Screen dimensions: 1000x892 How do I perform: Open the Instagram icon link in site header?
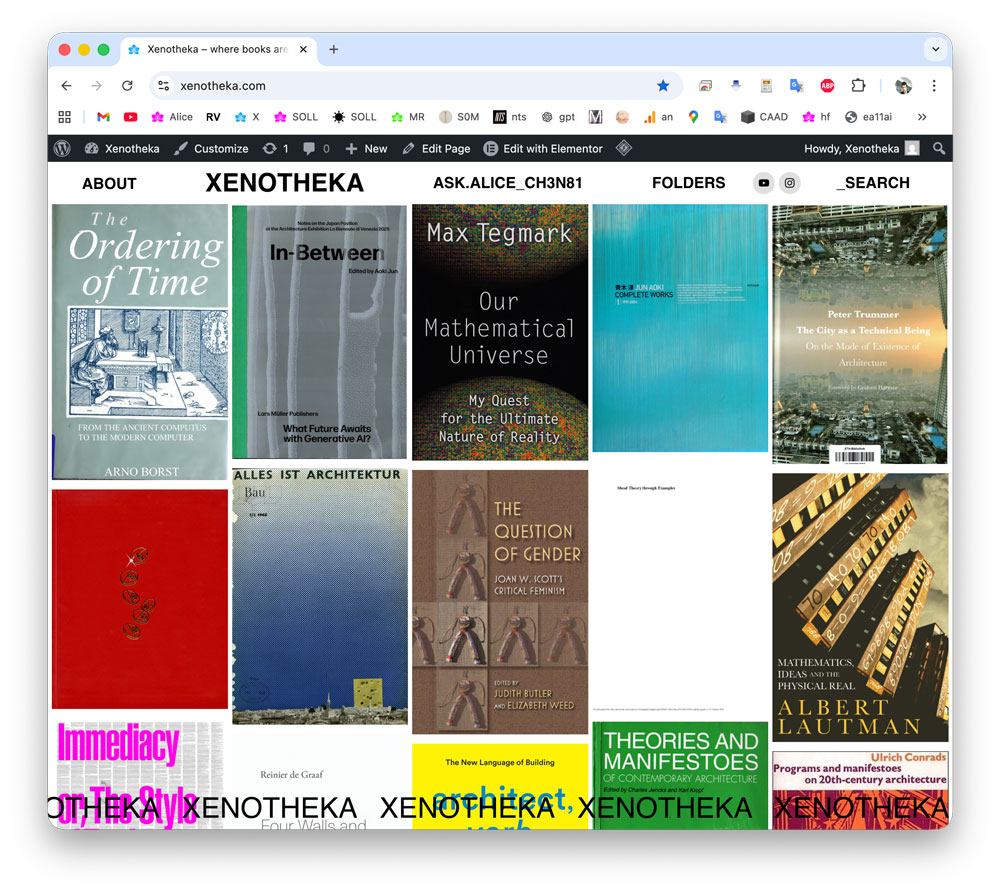790,183
